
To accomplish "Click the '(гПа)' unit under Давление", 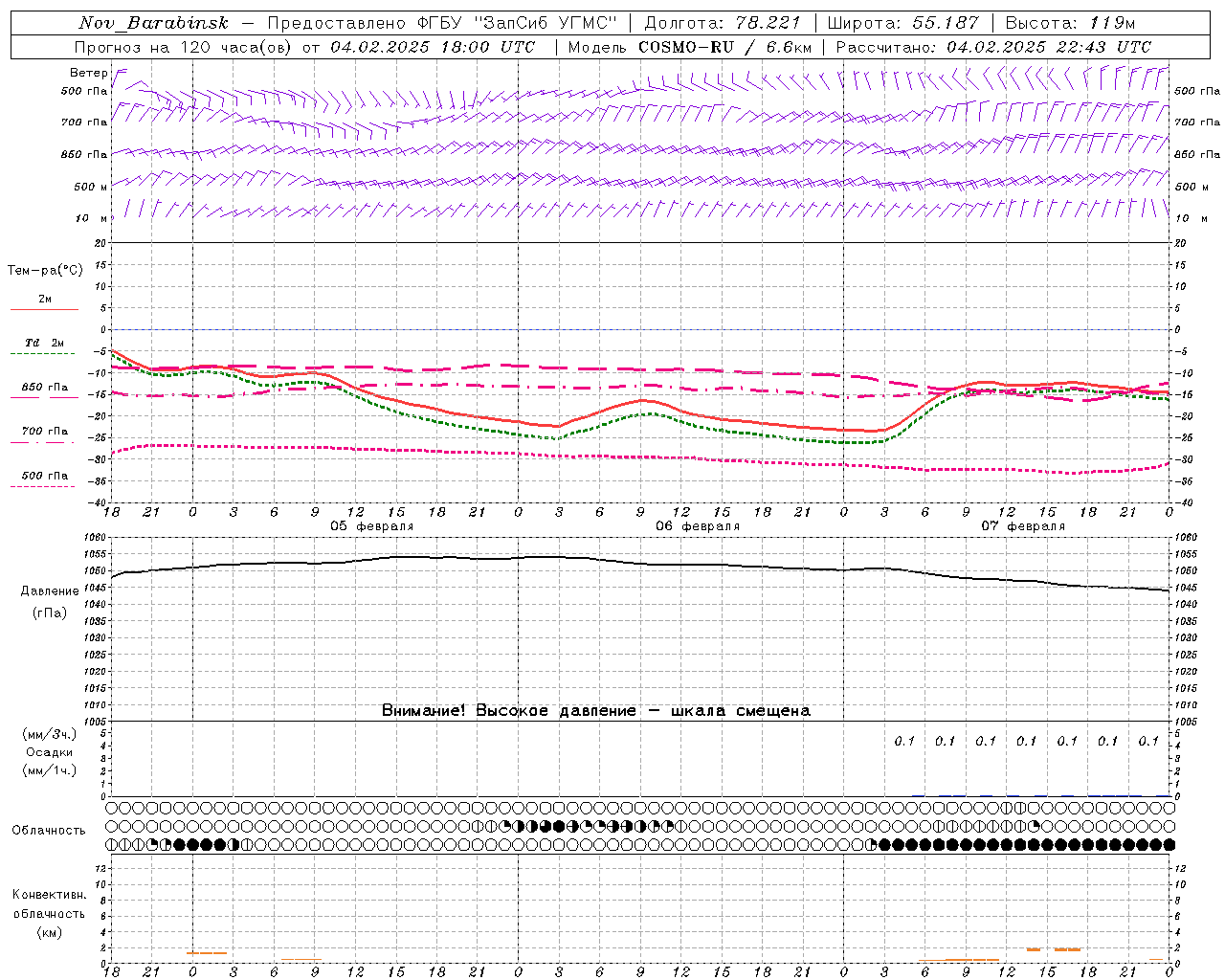I will pyautogui.click(x=50, y=613).
